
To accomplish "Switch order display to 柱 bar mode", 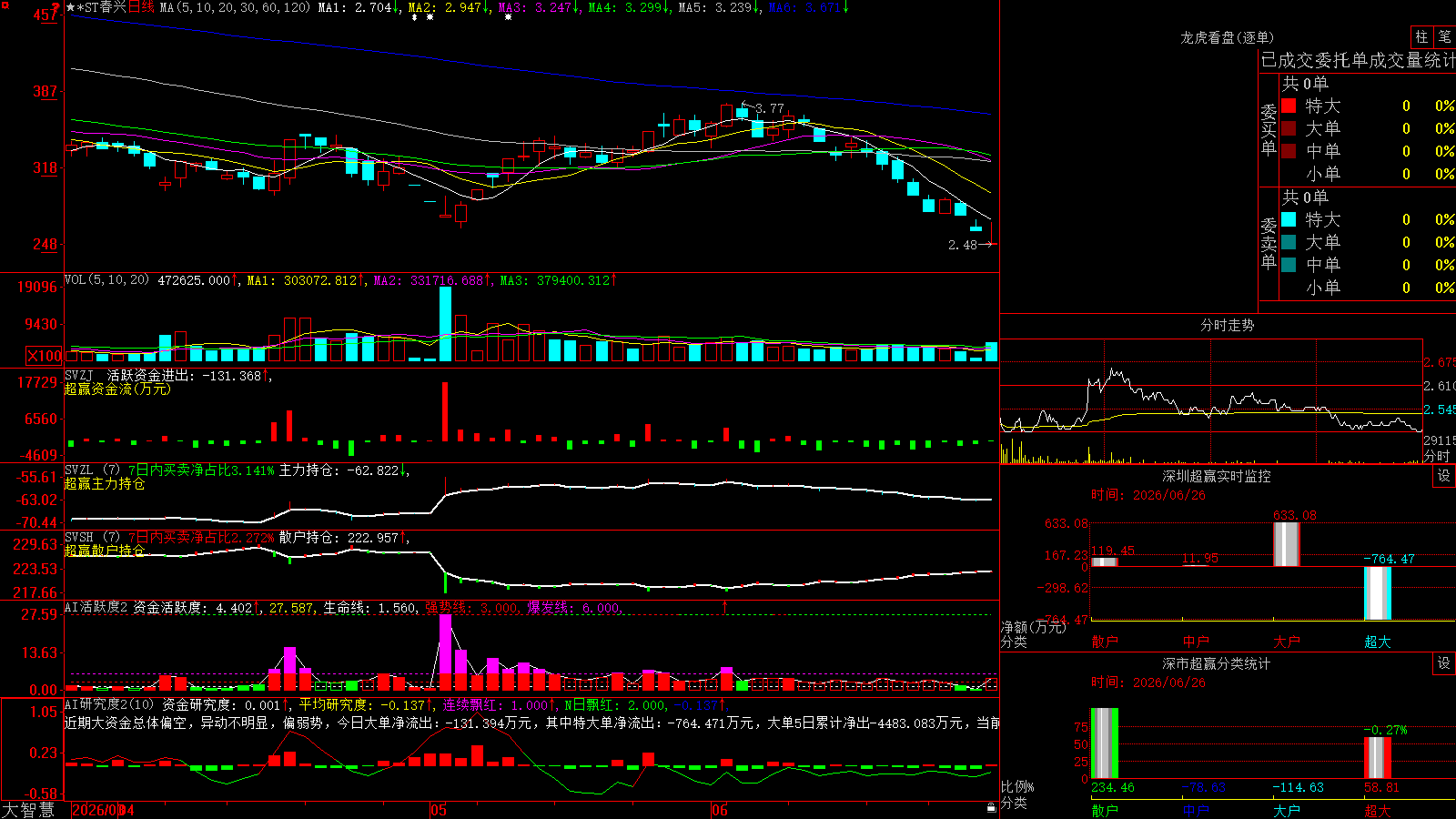I will 1421,36.
